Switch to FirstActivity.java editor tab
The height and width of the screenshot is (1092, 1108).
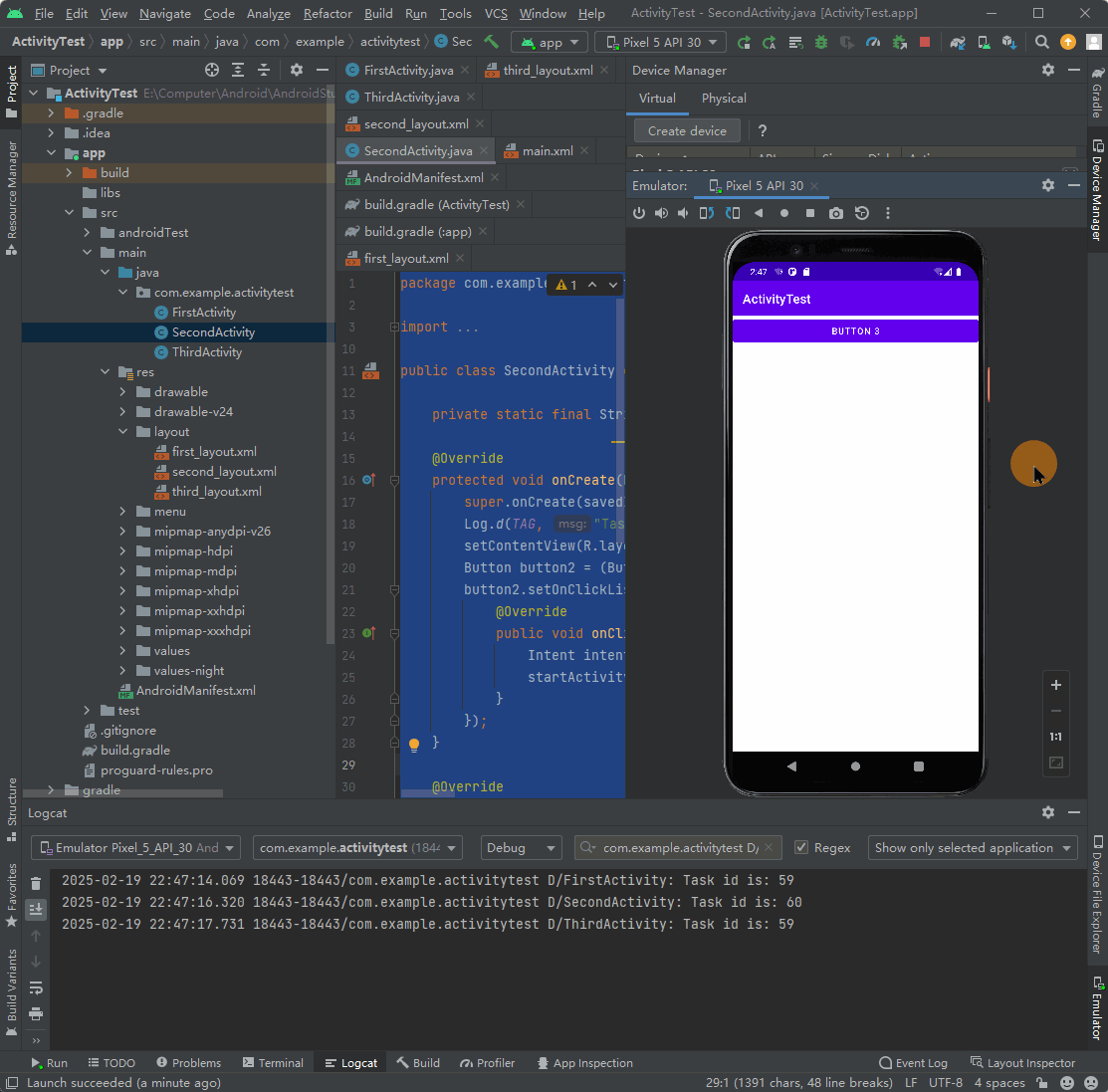point(408,70)
